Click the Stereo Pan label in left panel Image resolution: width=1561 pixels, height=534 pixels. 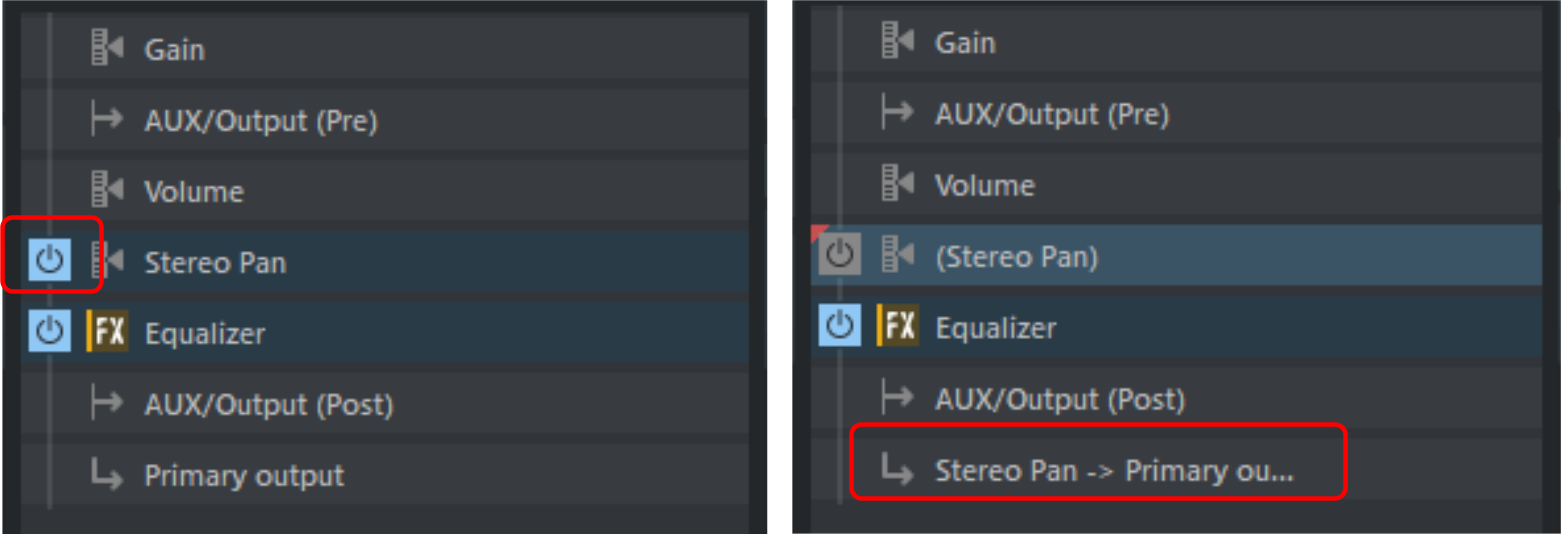click(x=215, y=262)
